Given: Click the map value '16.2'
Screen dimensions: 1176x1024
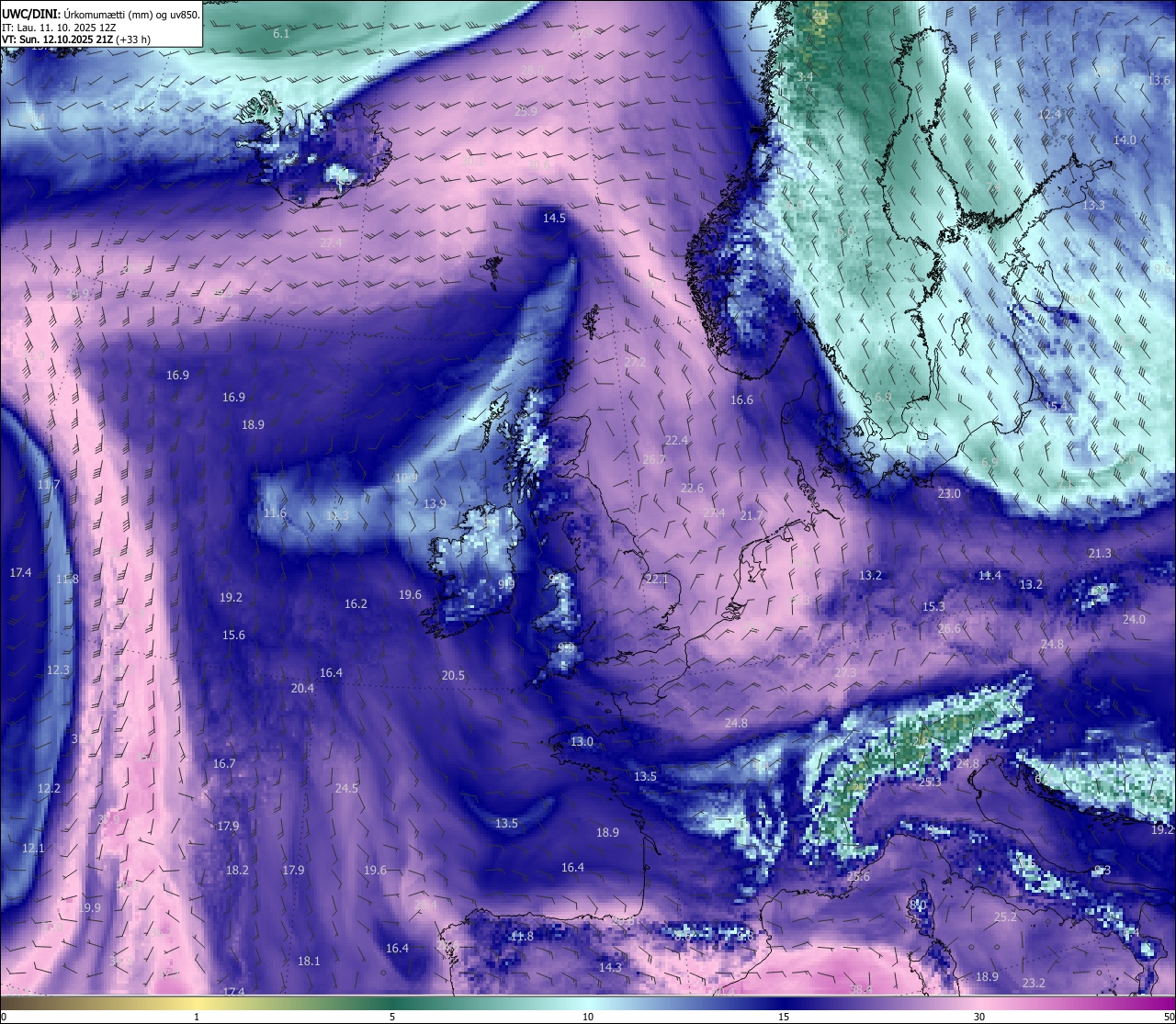Looking at the screenshot, I should 356,603.
